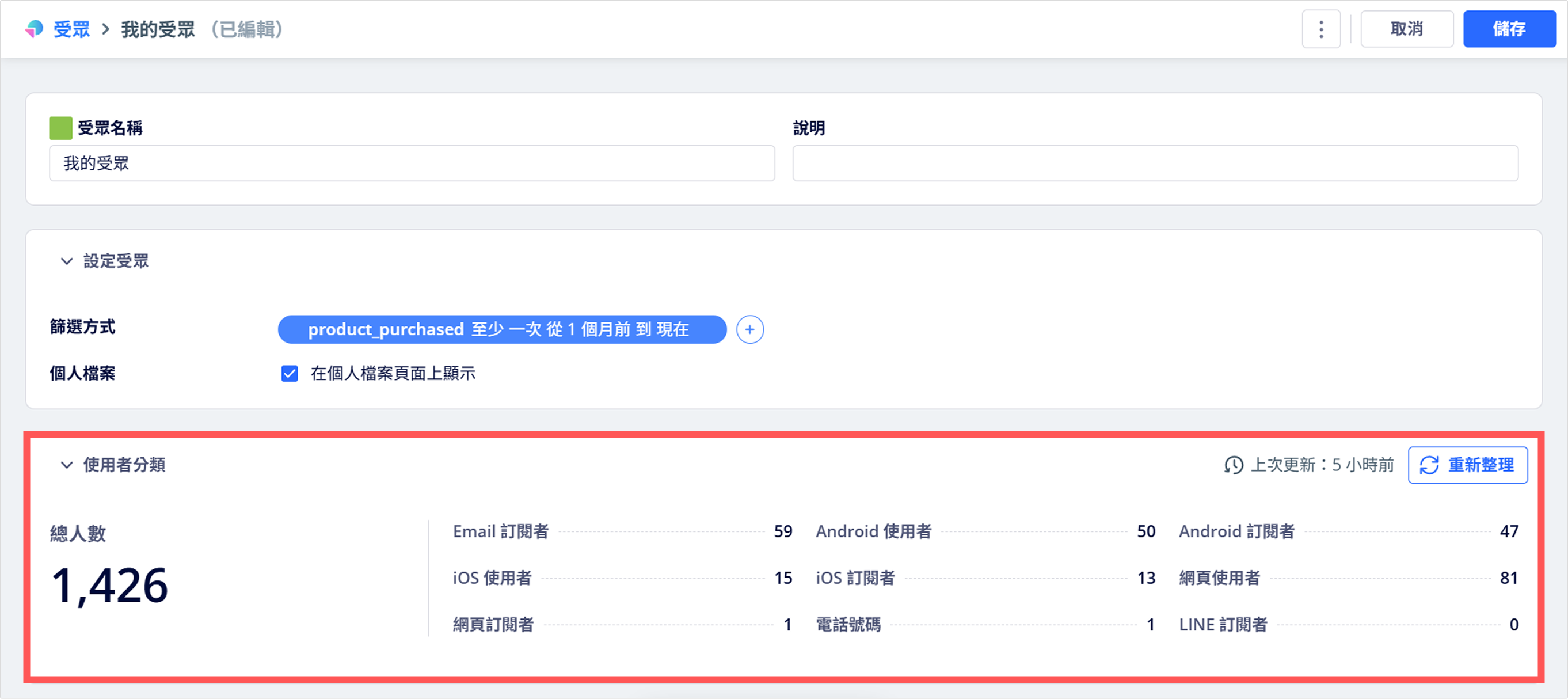Click the empty 說明 input field
The width and height of the screenshot is (1568, 699).
1155,163
